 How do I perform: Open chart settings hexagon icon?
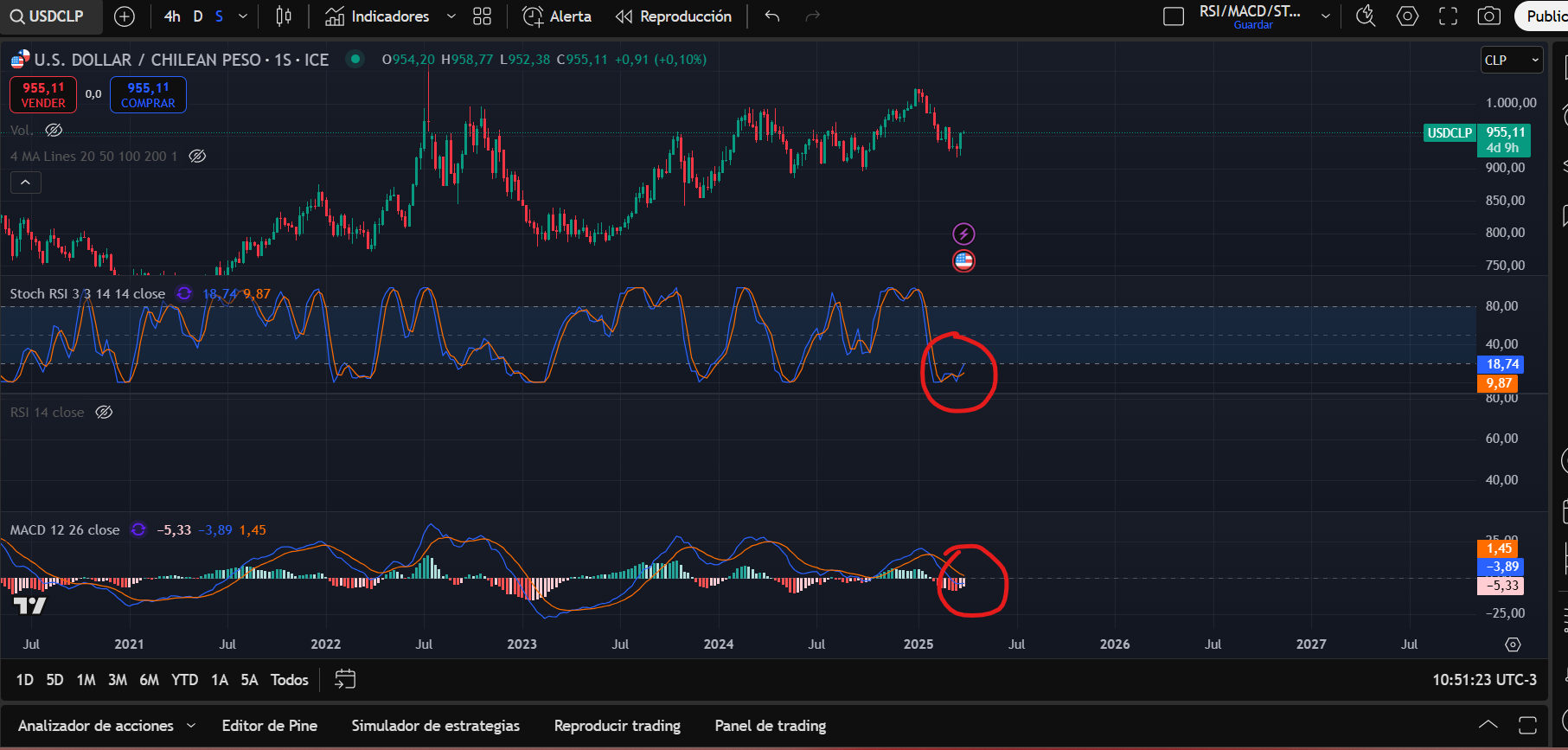click(x=1407, y=16)
